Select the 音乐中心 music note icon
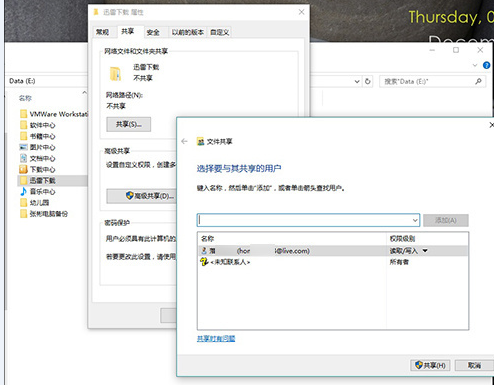This screenshot has width=494, height=385. tap(23, 191)
